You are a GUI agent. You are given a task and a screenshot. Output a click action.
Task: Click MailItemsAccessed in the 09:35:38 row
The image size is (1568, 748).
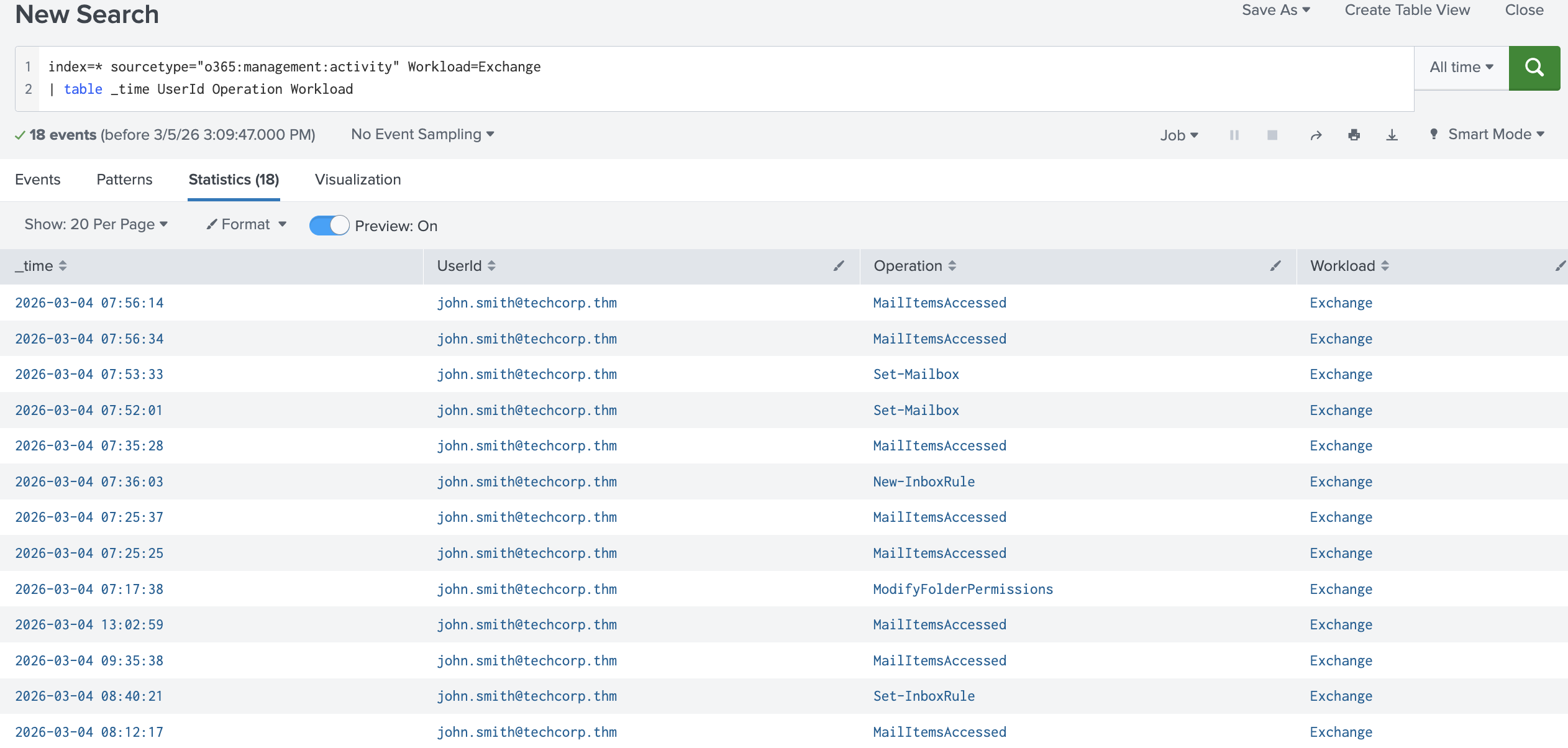(x=940, y=660)
